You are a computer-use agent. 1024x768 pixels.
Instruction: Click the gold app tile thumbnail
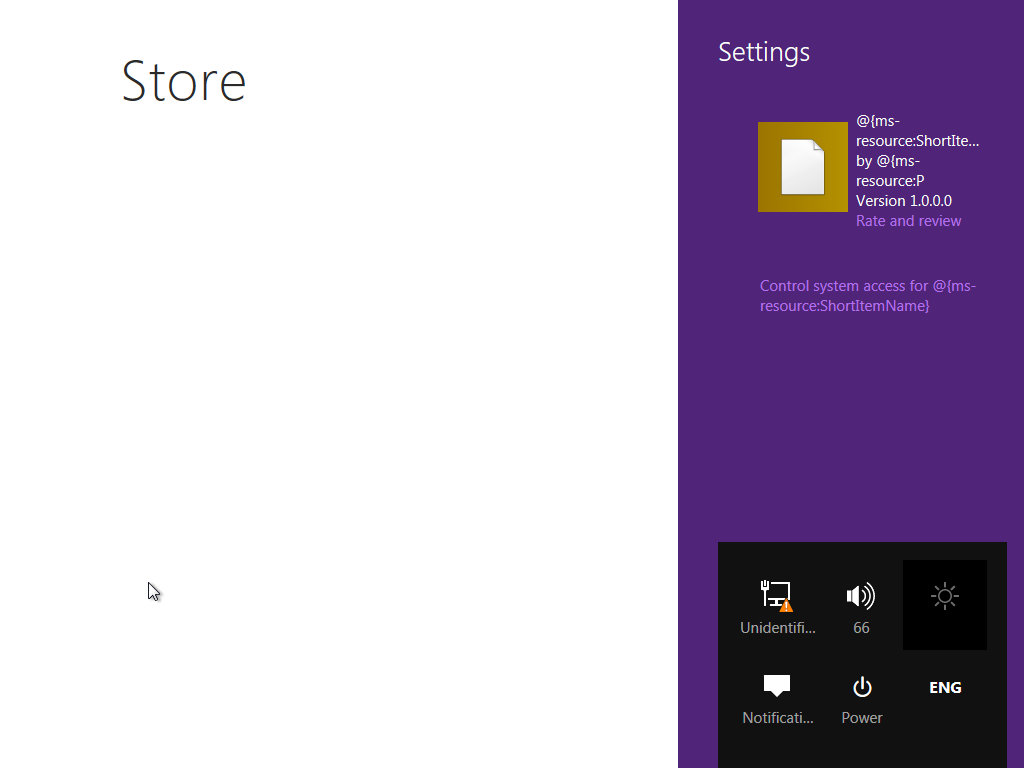pyautogui.click(x=803, y=167)
